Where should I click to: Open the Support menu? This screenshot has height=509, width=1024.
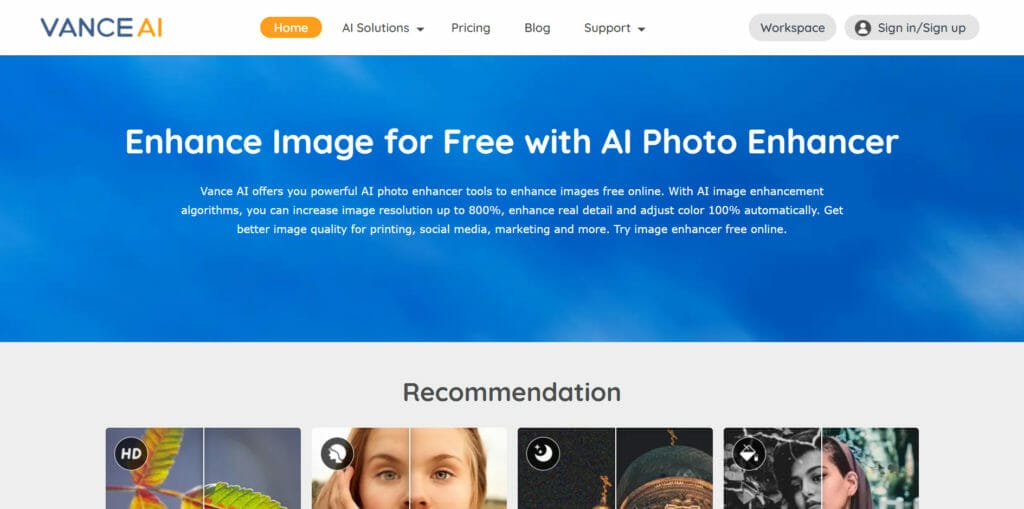(614, 28)
